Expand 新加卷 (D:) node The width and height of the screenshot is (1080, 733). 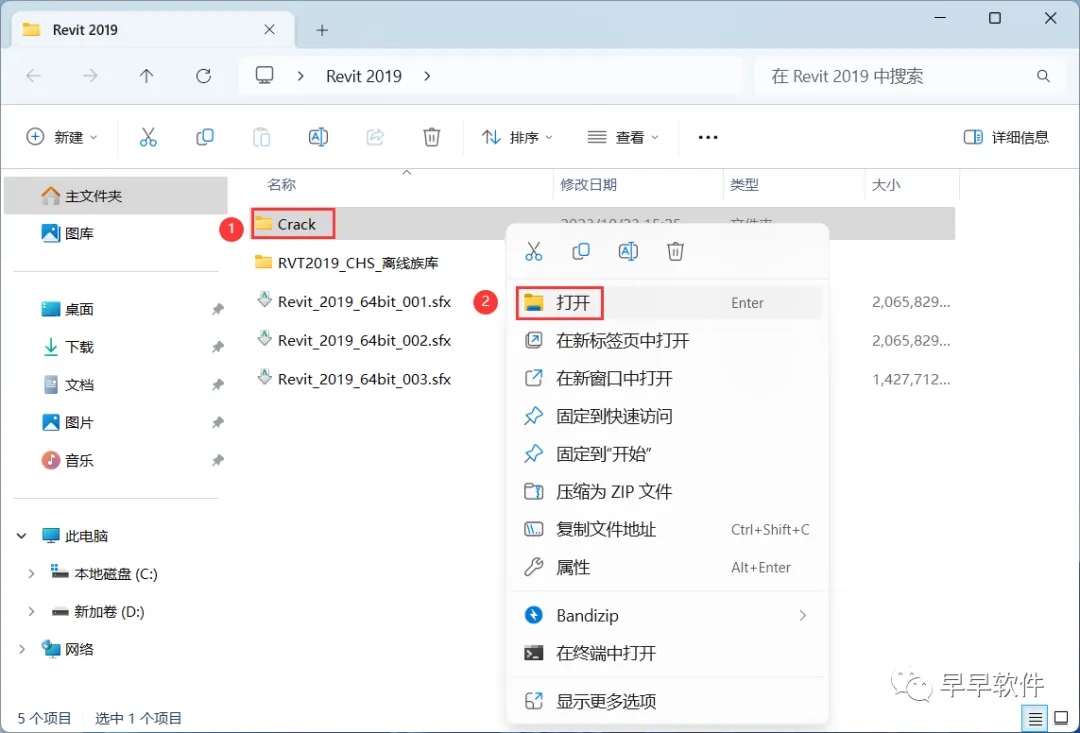click(x=31, y=611)
